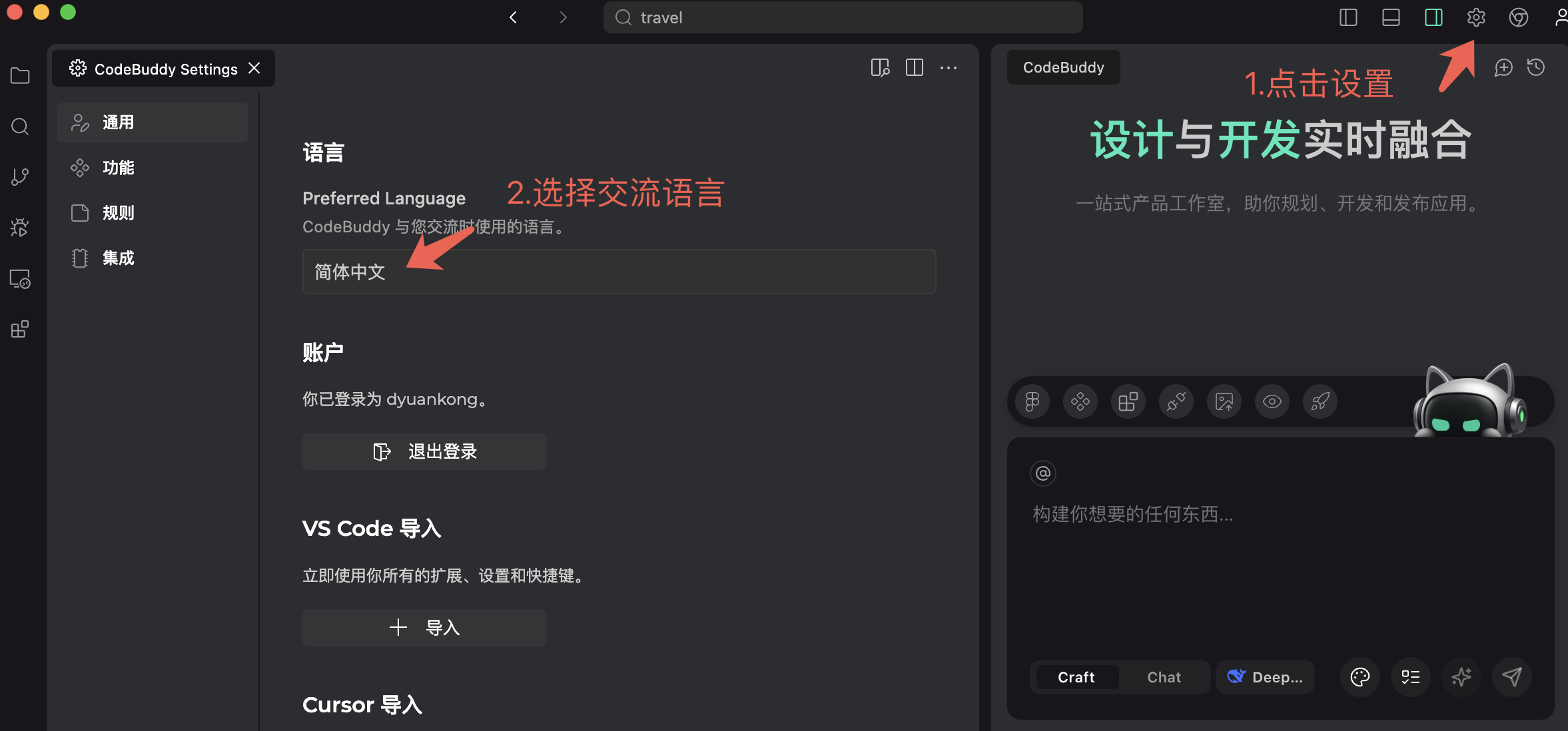Click the rocket deploy icon

[1320, 401]
